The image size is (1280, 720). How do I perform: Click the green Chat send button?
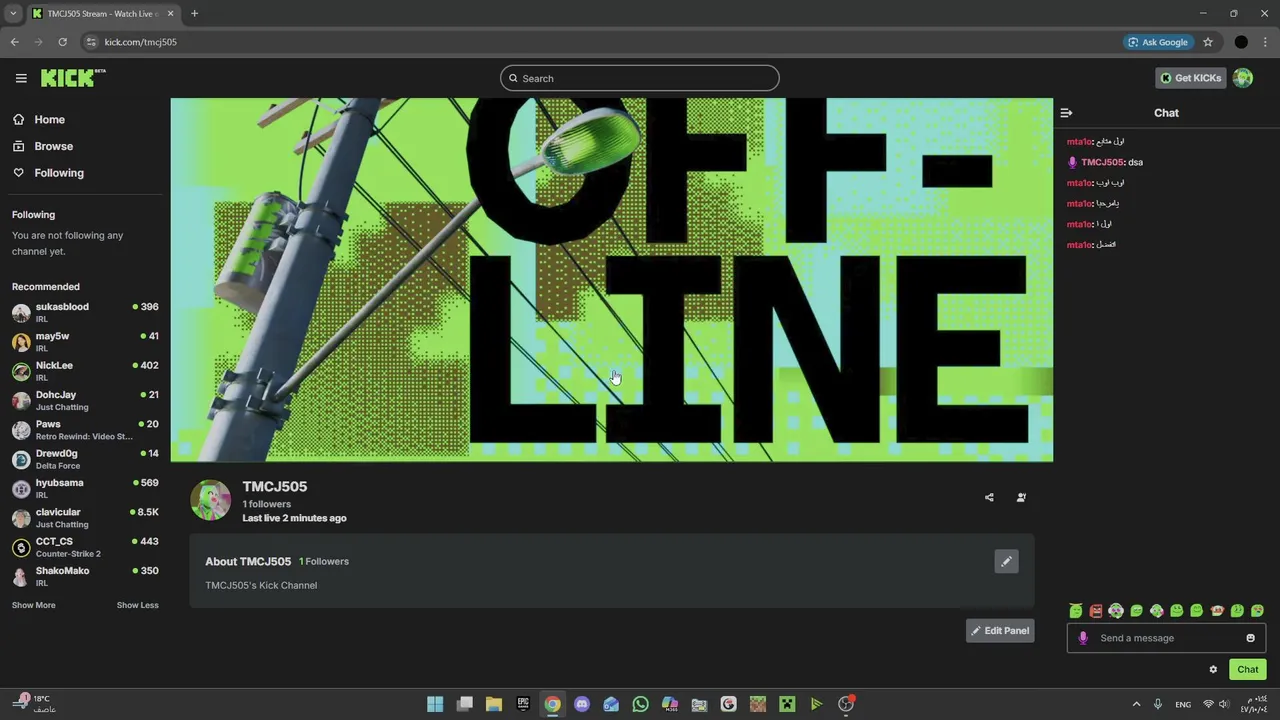[x=1247, y=670]
